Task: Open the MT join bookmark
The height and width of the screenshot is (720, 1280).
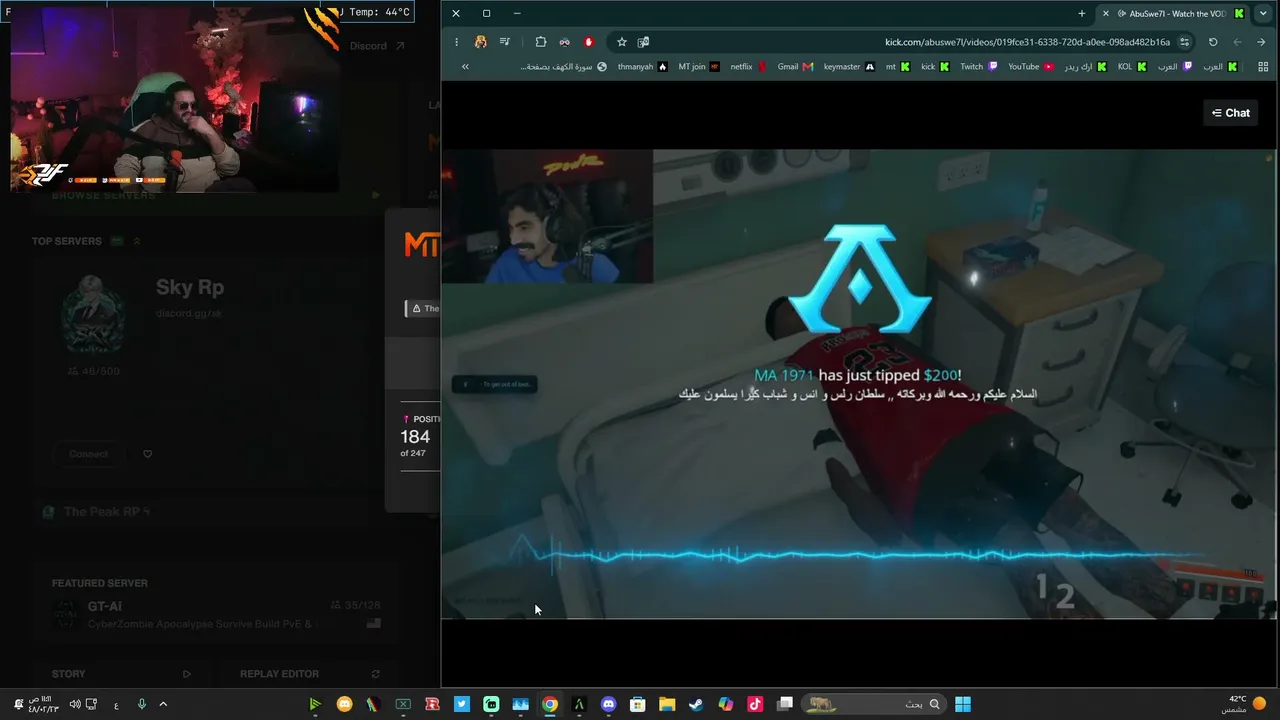Action: coord(699,67)
